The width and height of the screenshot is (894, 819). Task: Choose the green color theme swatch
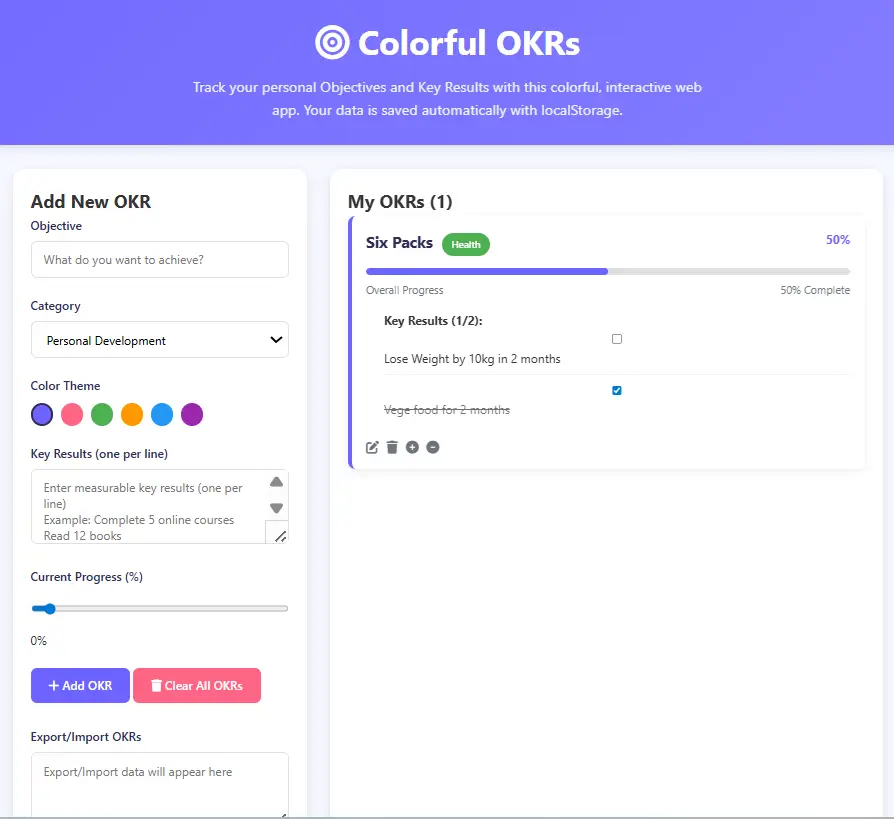click(x=102, y=414)
